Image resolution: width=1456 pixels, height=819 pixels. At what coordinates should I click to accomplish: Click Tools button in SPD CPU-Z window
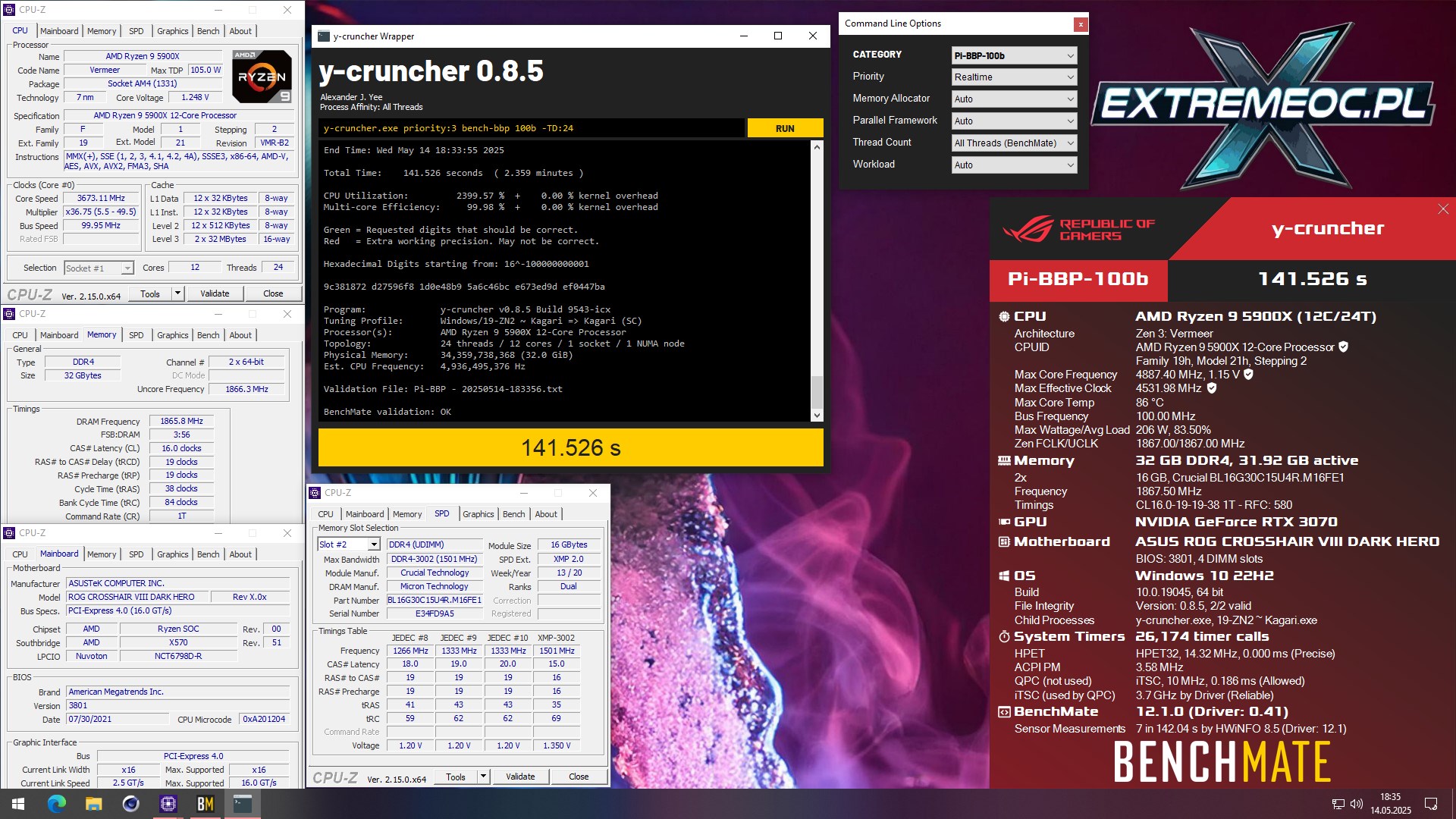[456, 777]
